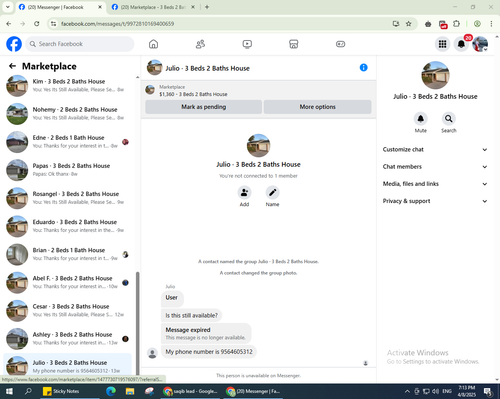Open the Google Chrome saqib lead taskbar window
500x399 pixels.
click(x=190, y=391)
